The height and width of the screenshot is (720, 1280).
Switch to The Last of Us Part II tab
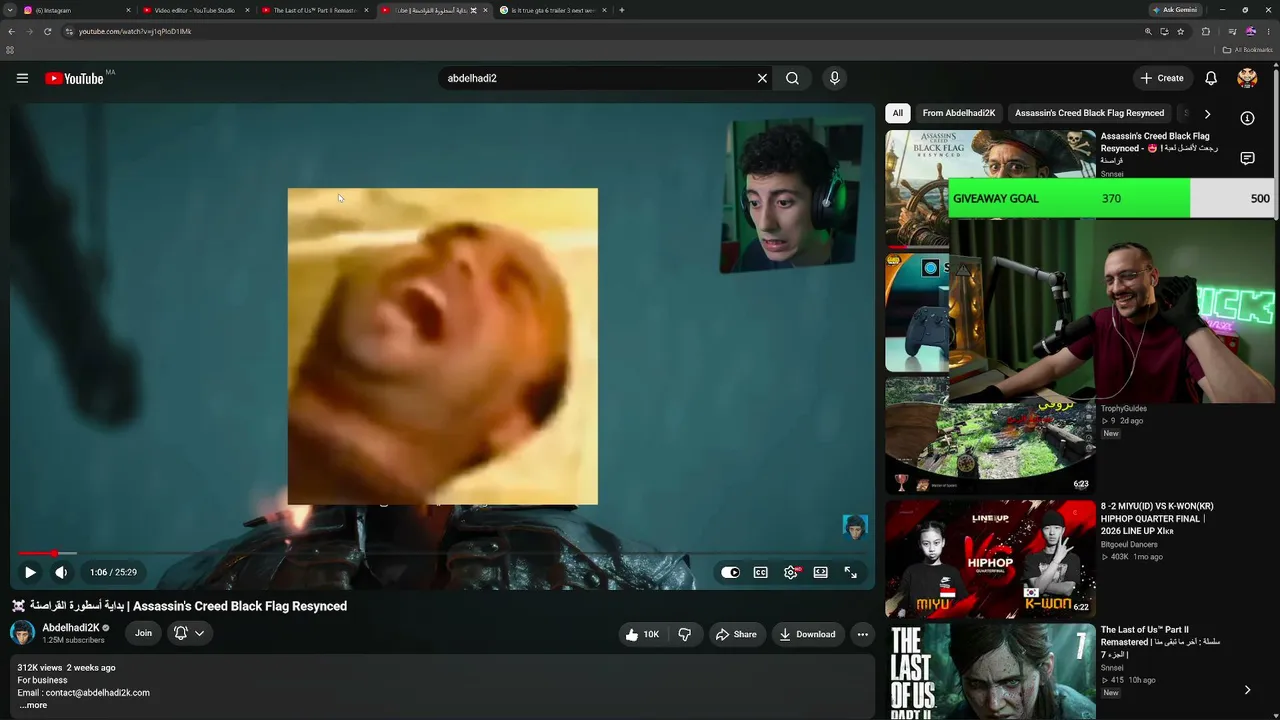tap(314, 10)
